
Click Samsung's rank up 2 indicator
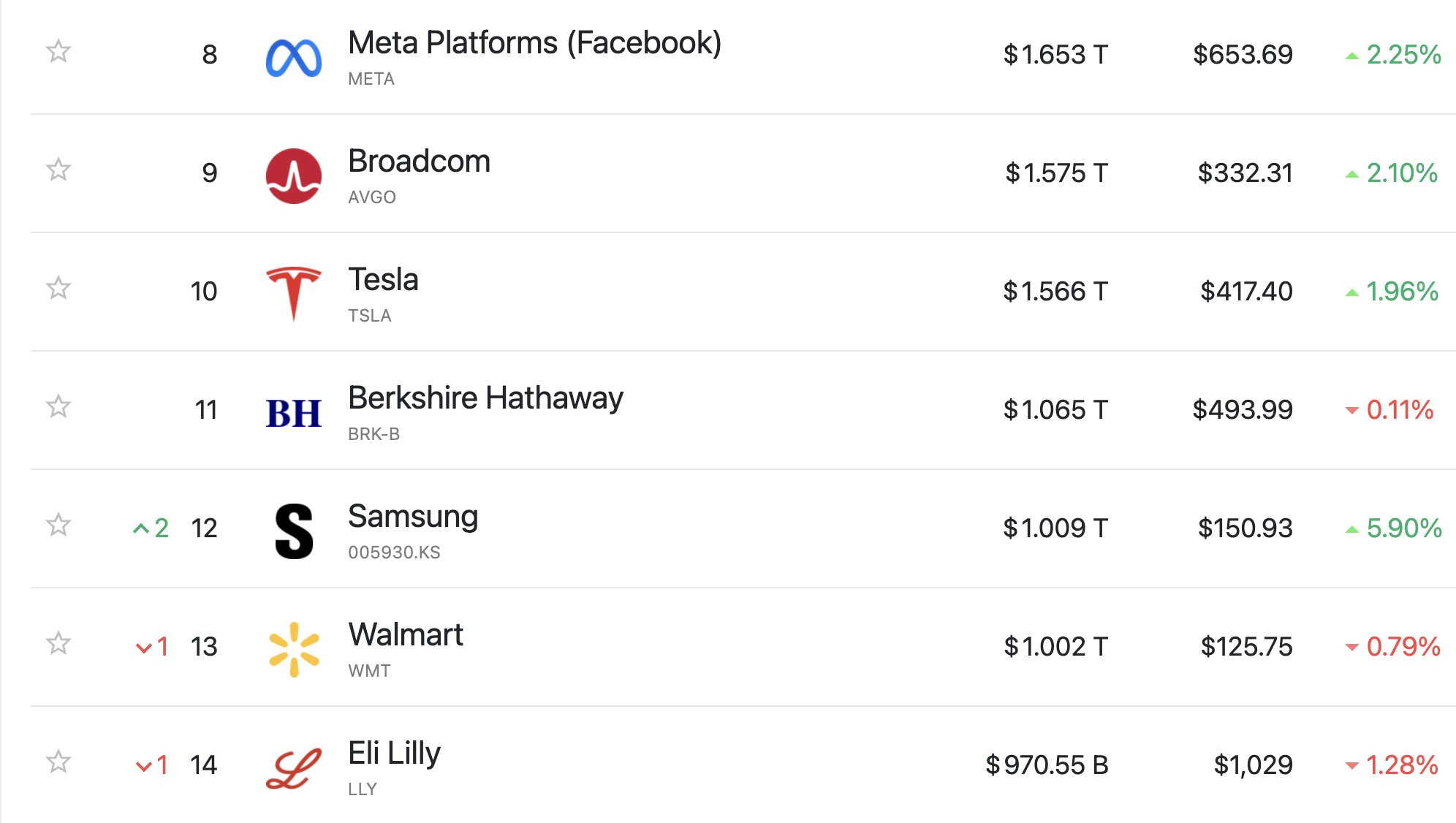(151, 528)
